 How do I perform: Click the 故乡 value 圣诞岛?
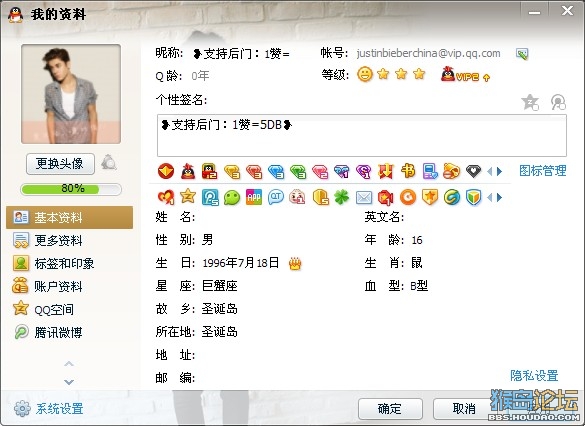click(220, 309)
